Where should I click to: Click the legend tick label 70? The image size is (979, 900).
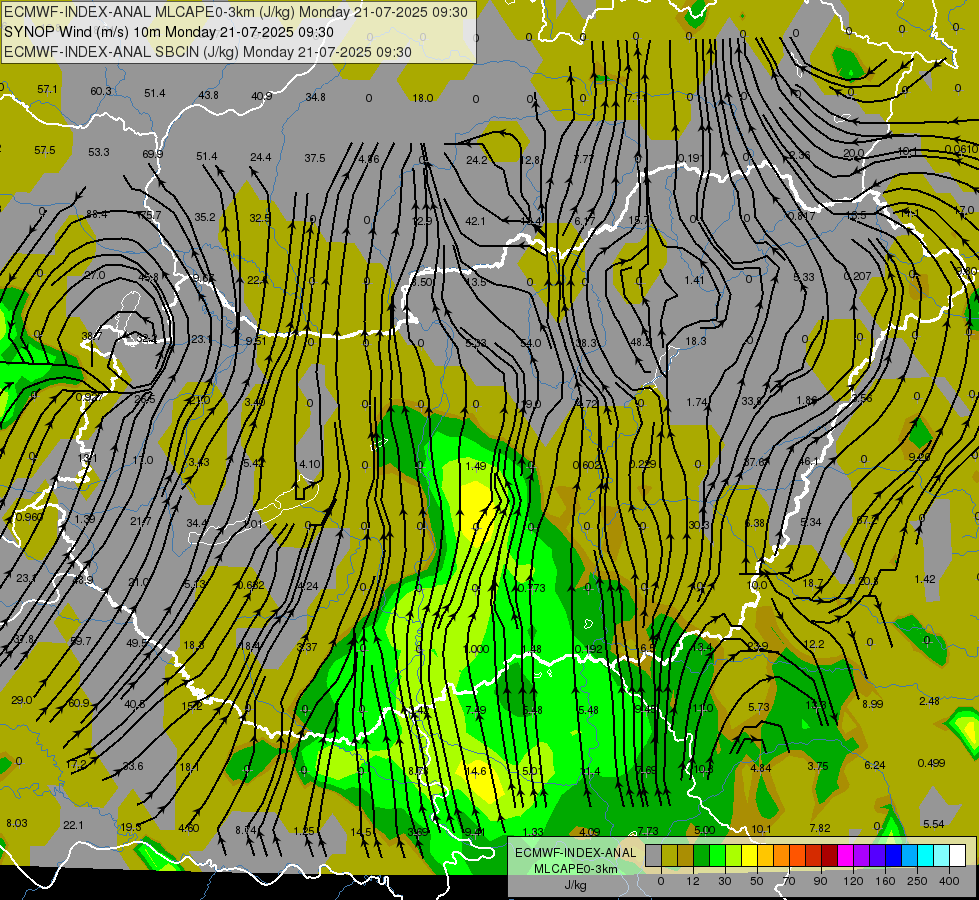pyautogui.click(x=789, y=881)
